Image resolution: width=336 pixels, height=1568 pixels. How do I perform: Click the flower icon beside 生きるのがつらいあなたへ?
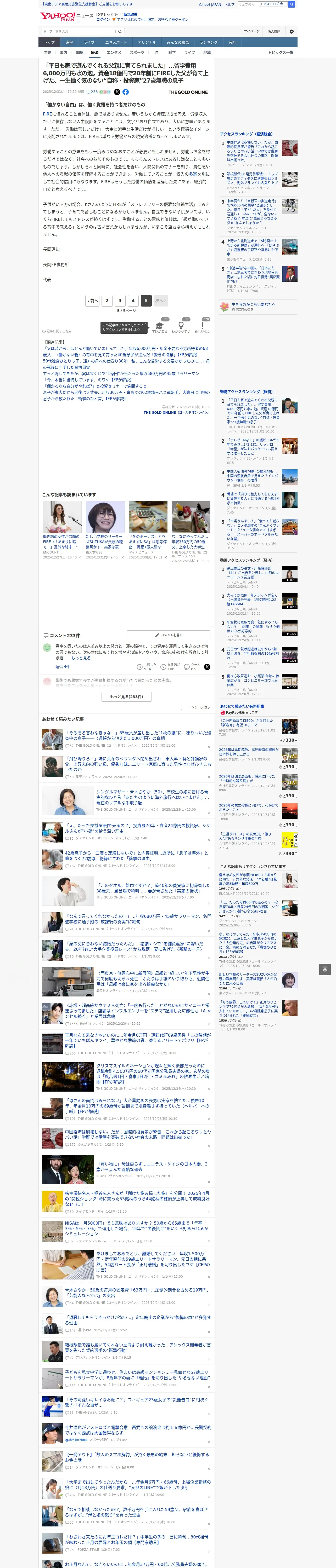[x=225, y=307]
